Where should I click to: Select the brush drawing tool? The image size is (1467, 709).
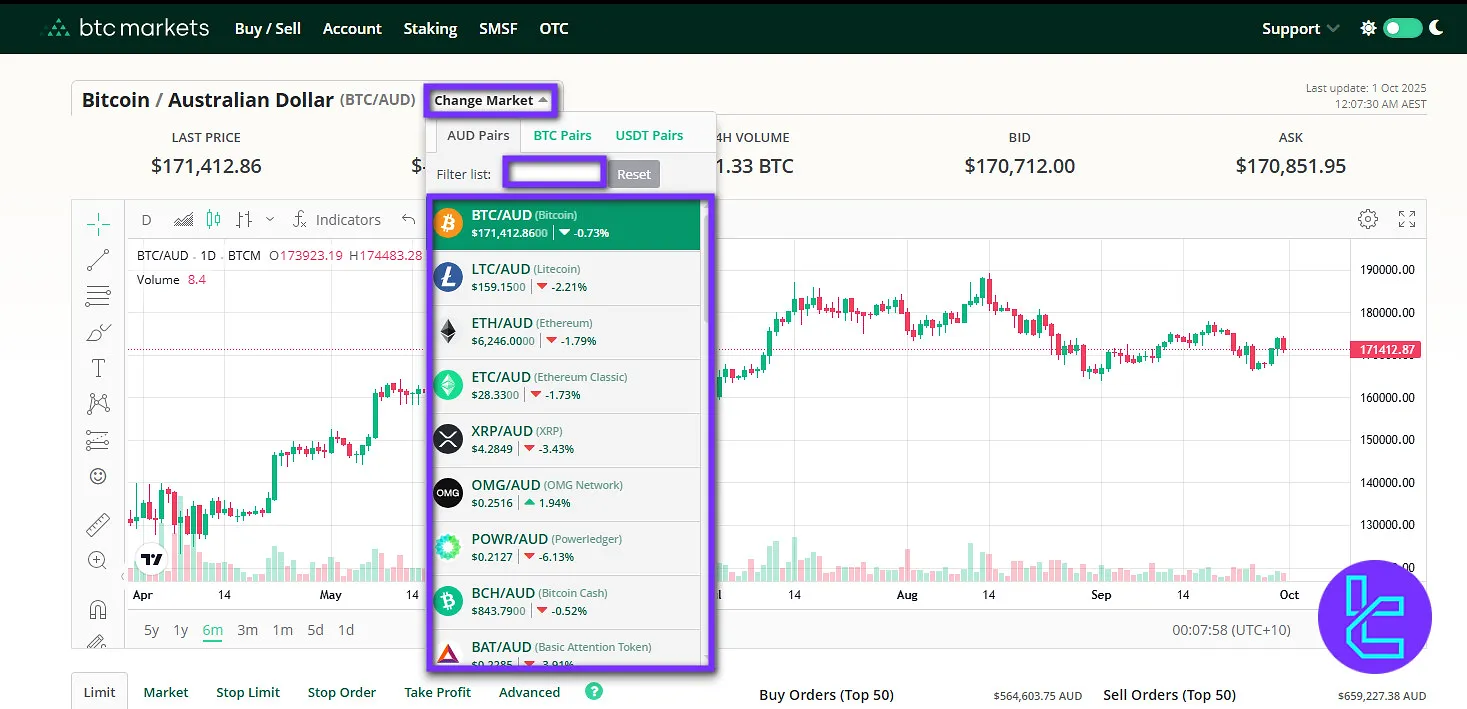(97, 331)
